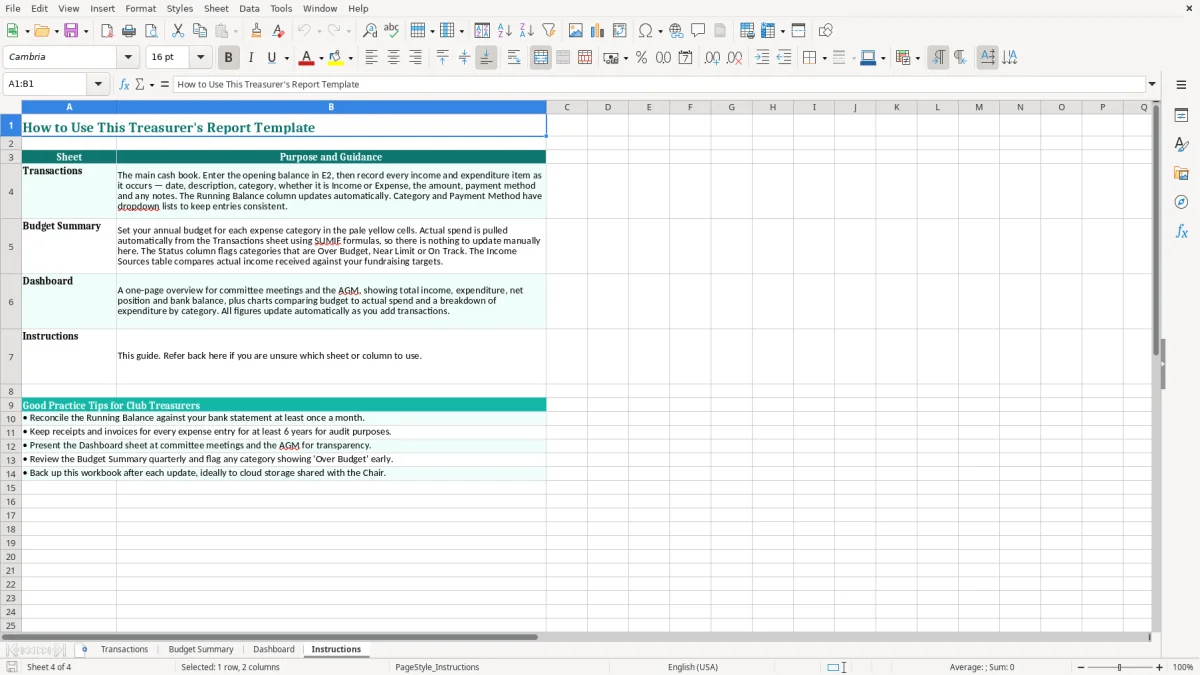The width and height of the screenshot is (1200, 675).
Task: Click the Add Decimal Place icon
Action: [712, 58]
